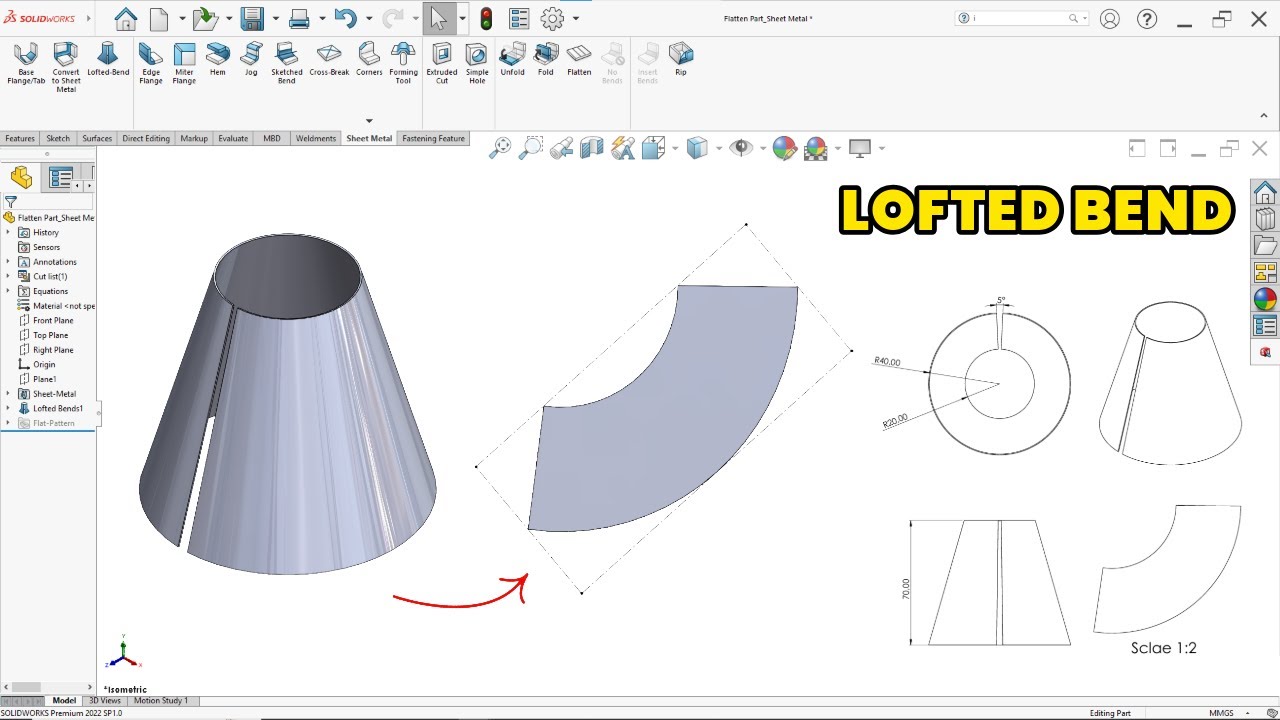
Task: Open the dropdown next to Open file
Action: point(229,18)
